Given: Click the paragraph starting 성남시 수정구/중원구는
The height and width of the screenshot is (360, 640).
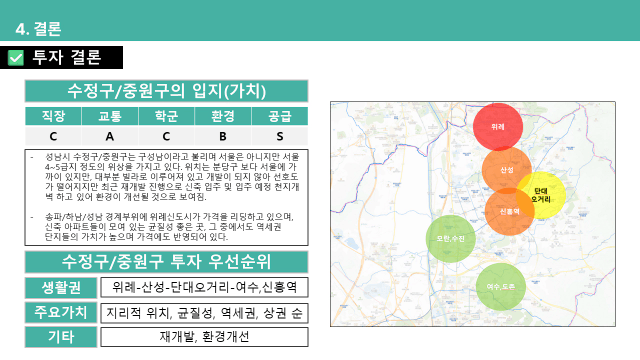Looking at the screenshot, I should [x=171, y=177].
